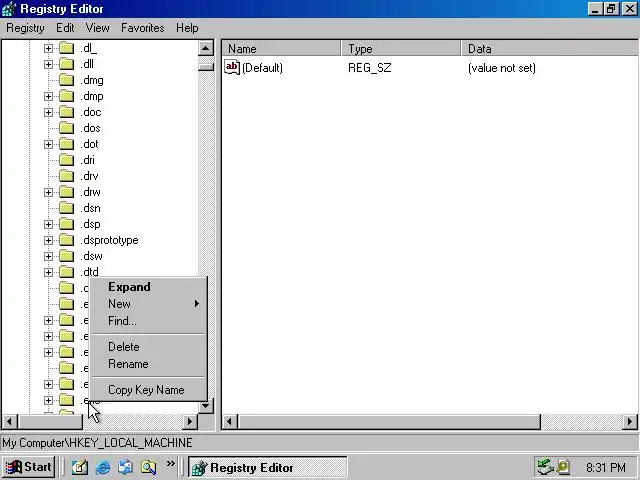Expand the .dll key
This screenshot has height=480, width=640.
(x=48, y=64)
